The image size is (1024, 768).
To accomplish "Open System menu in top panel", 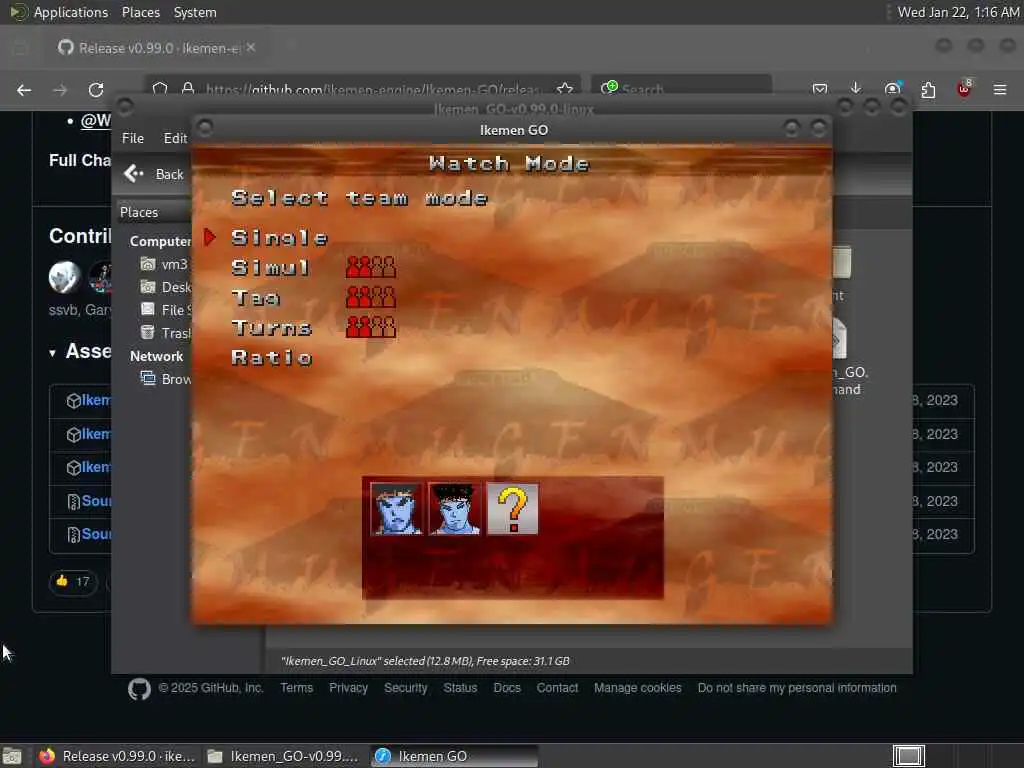I will 195,12.
